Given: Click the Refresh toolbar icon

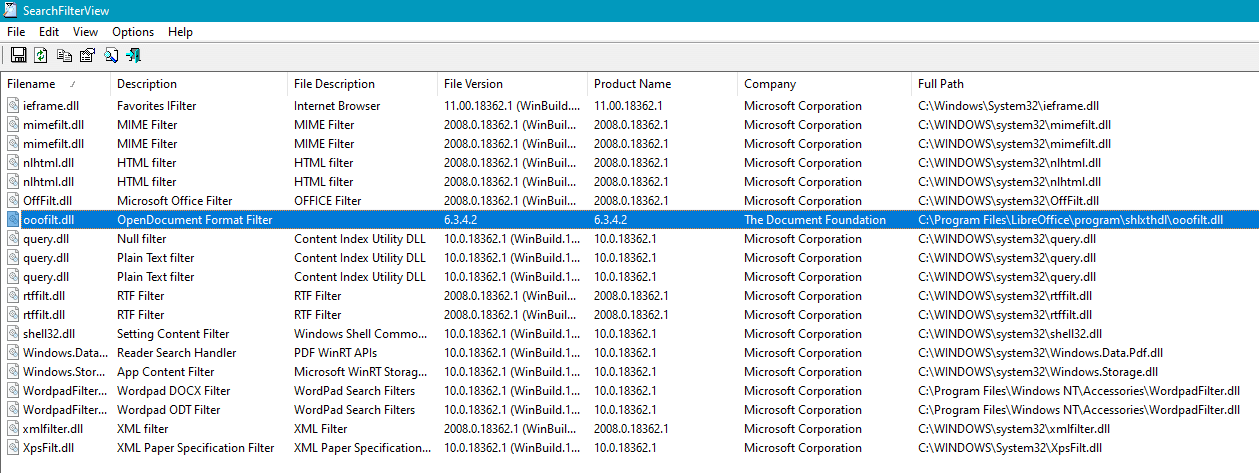Looking at the screenshot, I should click(41, 56).
